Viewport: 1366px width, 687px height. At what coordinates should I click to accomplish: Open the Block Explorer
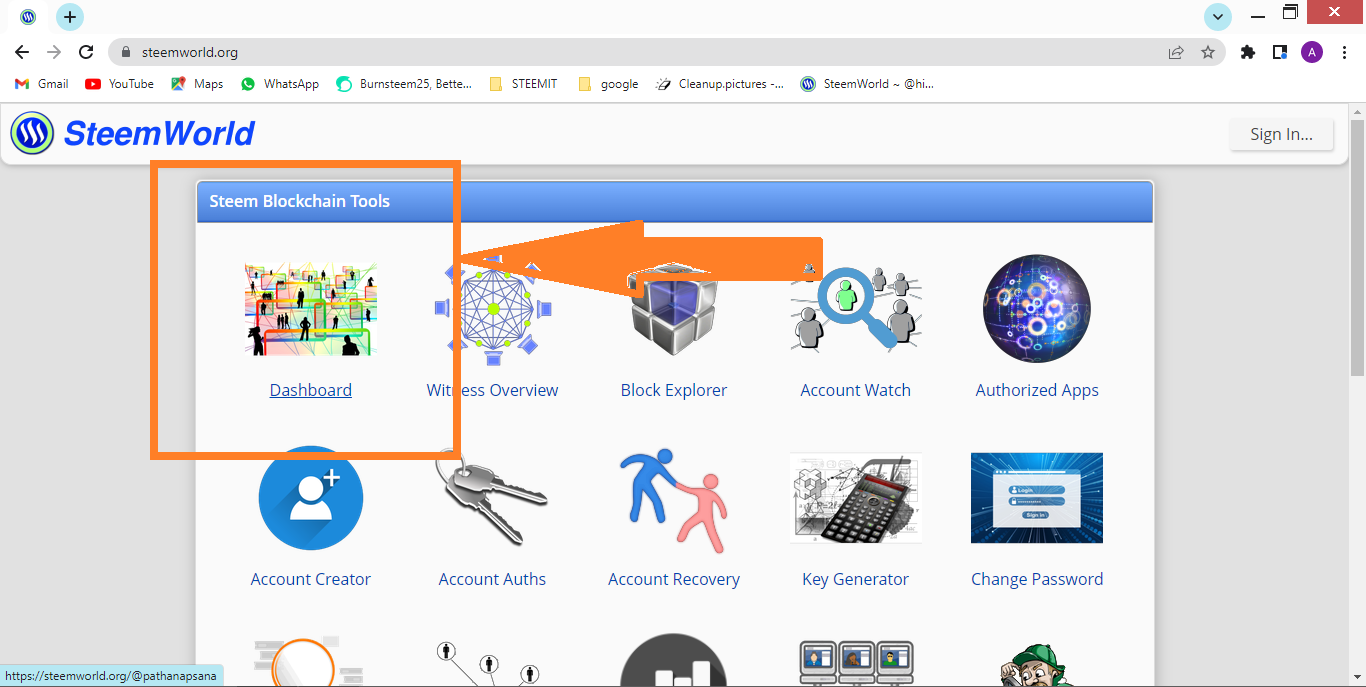coord(673,389)
